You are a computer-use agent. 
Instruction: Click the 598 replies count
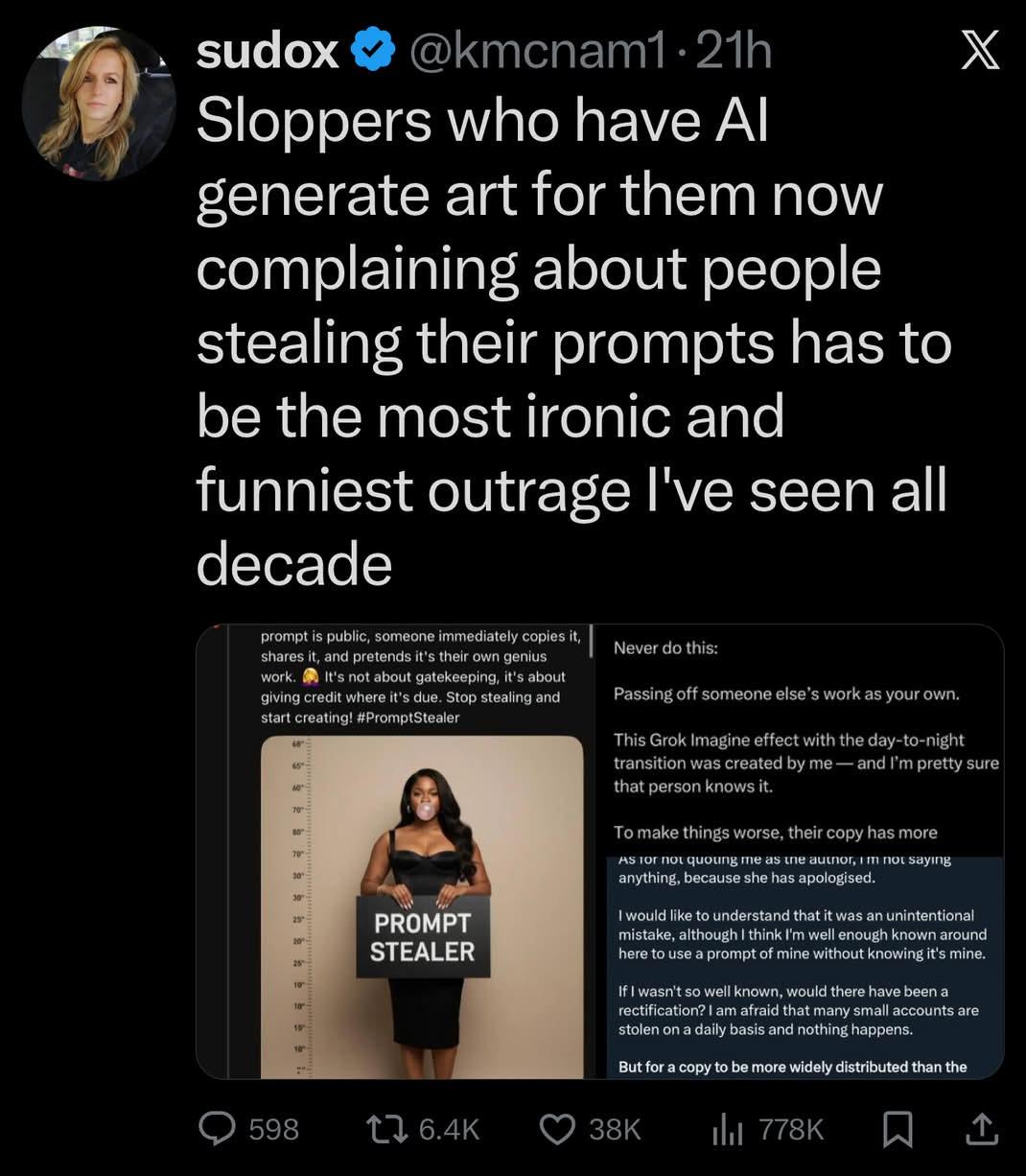(x=274, y=1129)
